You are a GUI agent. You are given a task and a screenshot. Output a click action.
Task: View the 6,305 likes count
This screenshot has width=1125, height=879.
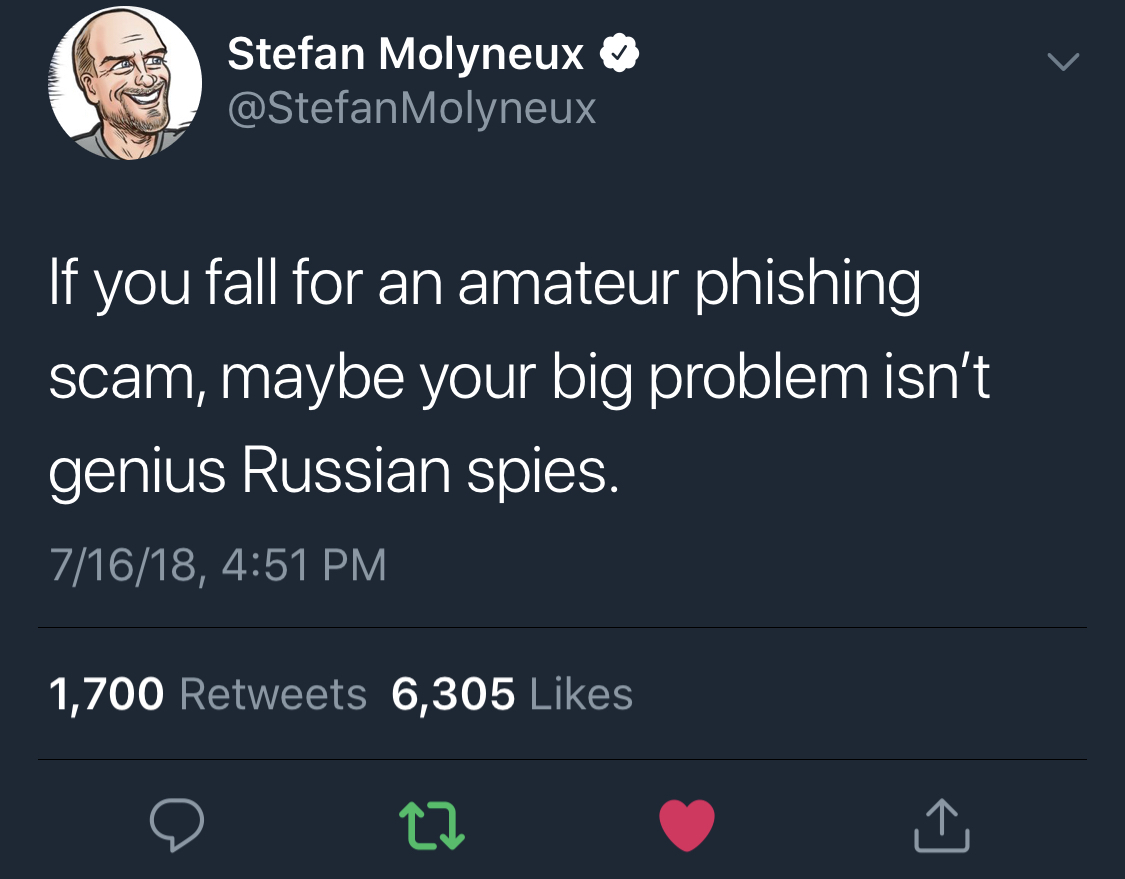pyautogui.click(x=453, y=694)
